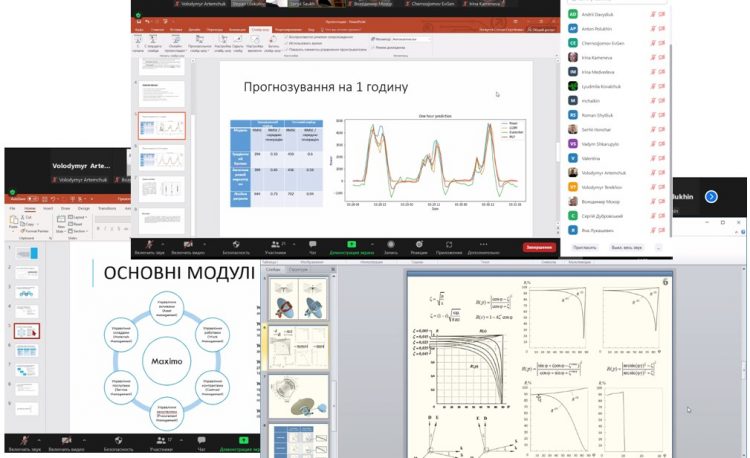Image resolution: width=750 pixels, height=458 pixels.
Task: Click Set Up Slide Show icon in top PowerPoint ribbon
Action: click(x=222, y=43)
